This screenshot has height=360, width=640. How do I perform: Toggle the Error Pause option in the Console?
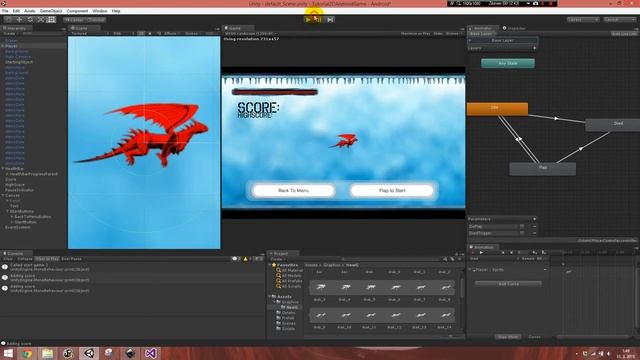pyautogui.click(x=71, y=259)
